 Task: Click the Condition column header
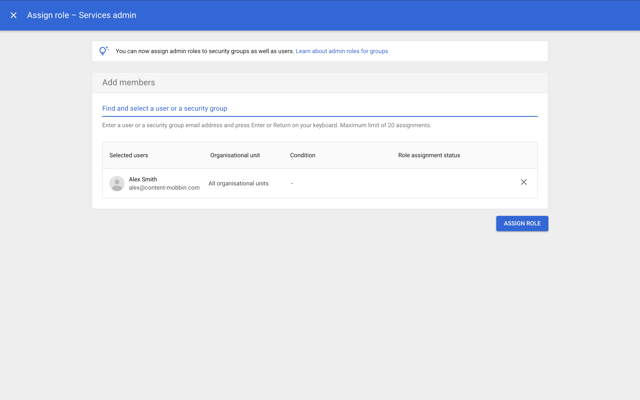302,155
